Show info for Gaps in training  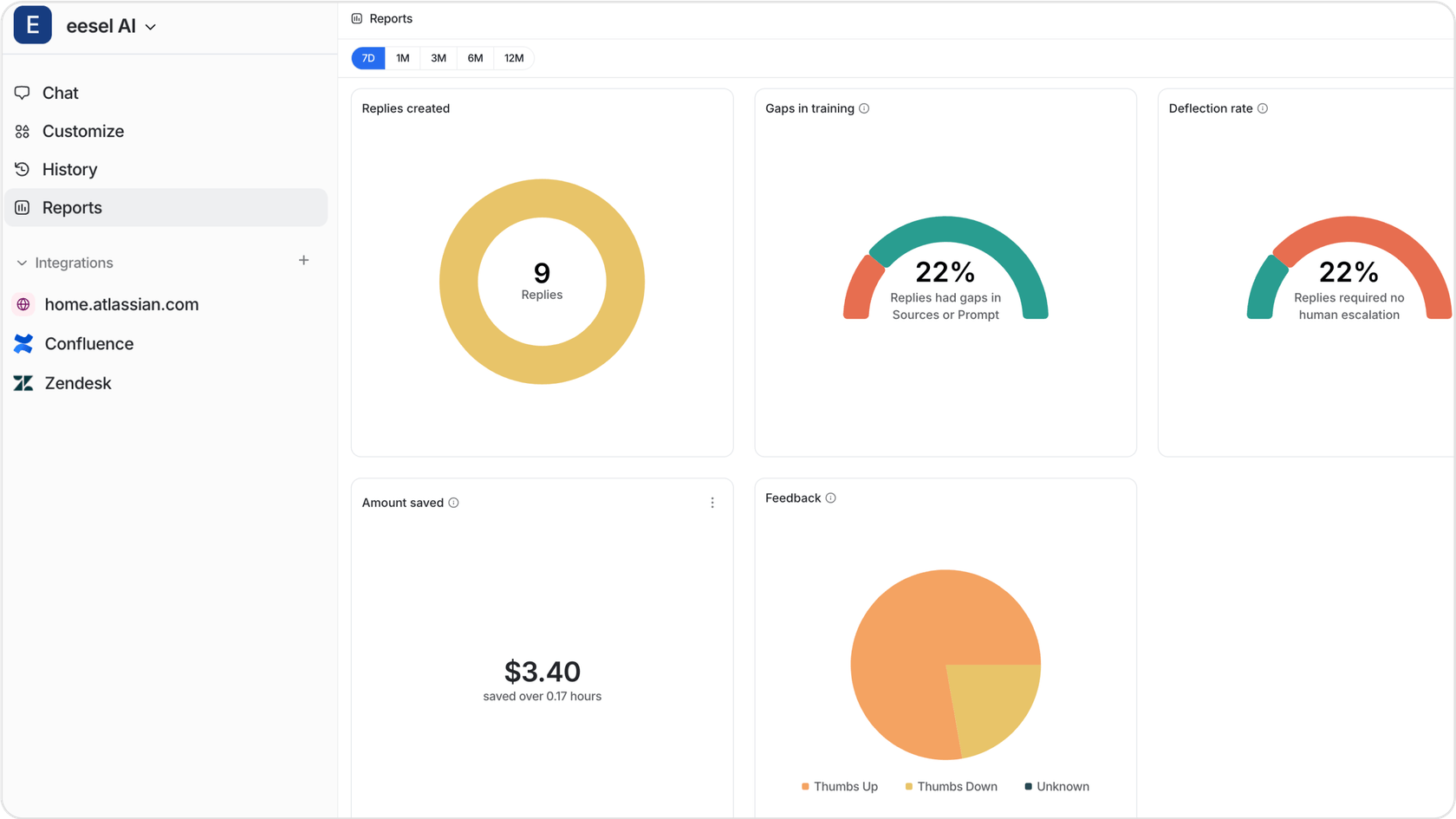(864, 108)
